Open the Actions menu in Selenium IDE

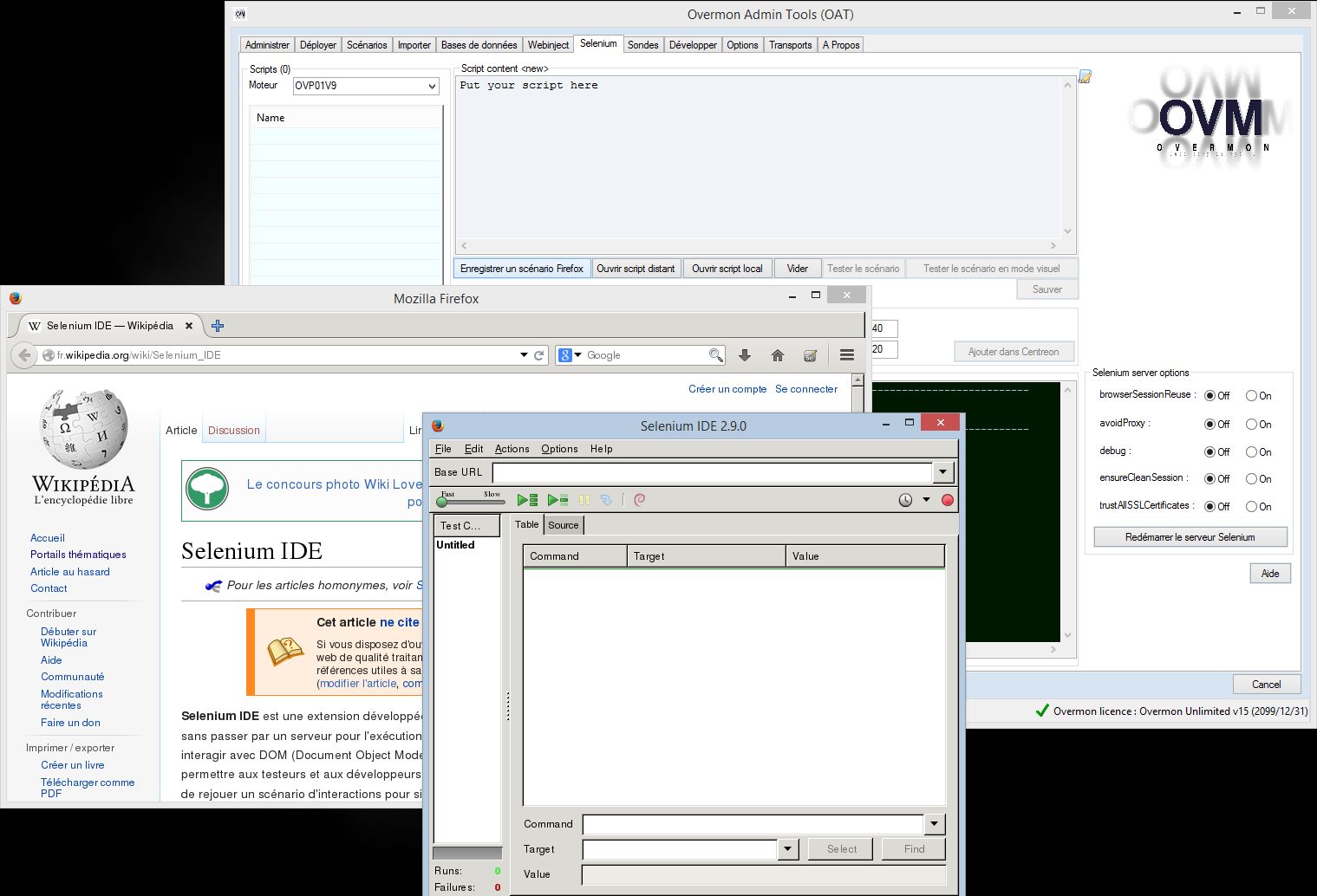pos(512,449)
